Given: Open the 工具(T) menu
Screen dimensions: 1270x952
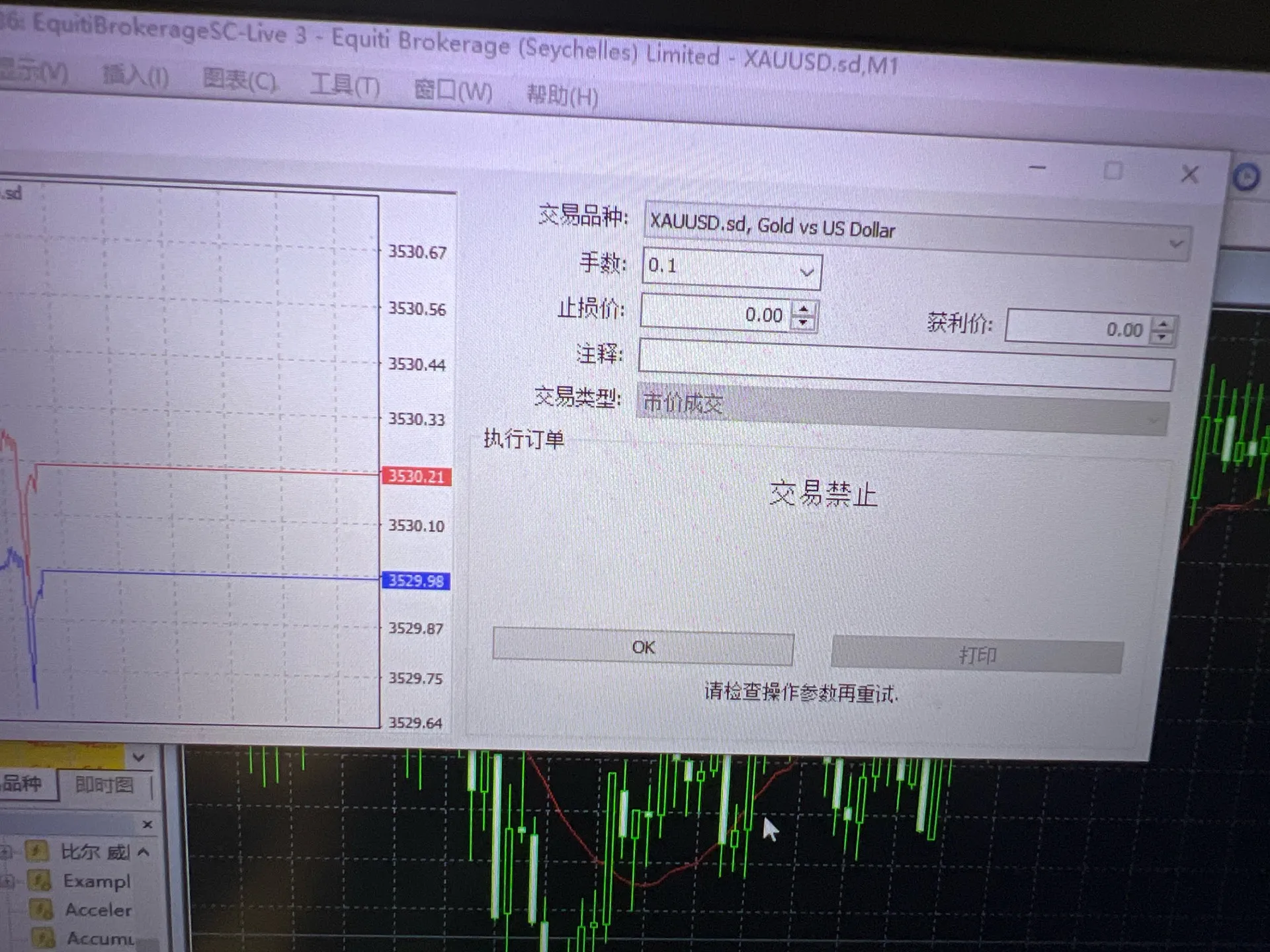Looking at the screenshot, I should click(345, 85).
